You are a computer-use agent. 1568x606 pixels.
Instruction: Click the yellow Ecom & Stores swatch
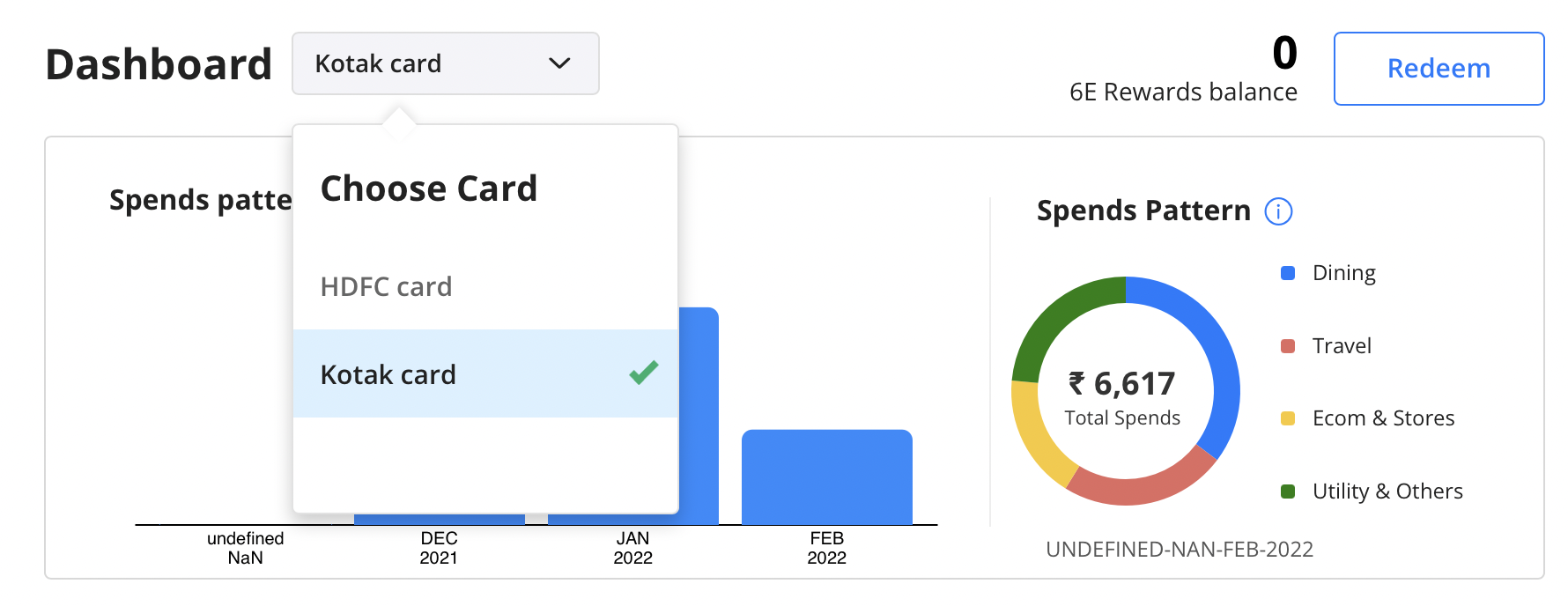click(1288, 418)
